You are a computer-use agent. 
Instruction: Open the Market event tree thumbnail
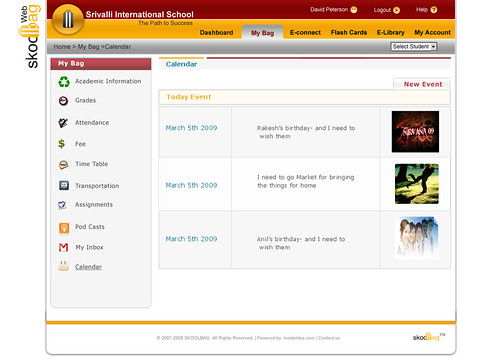coord(417,184)
